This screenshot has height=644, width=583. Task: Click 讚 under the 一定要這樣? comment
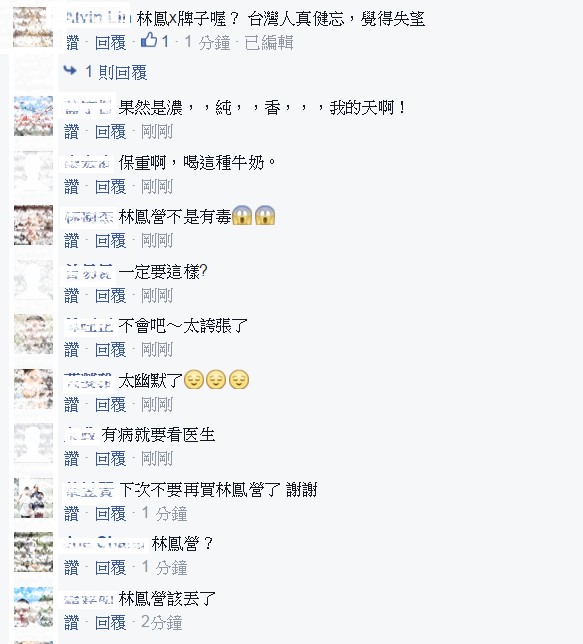pos(71,296)
